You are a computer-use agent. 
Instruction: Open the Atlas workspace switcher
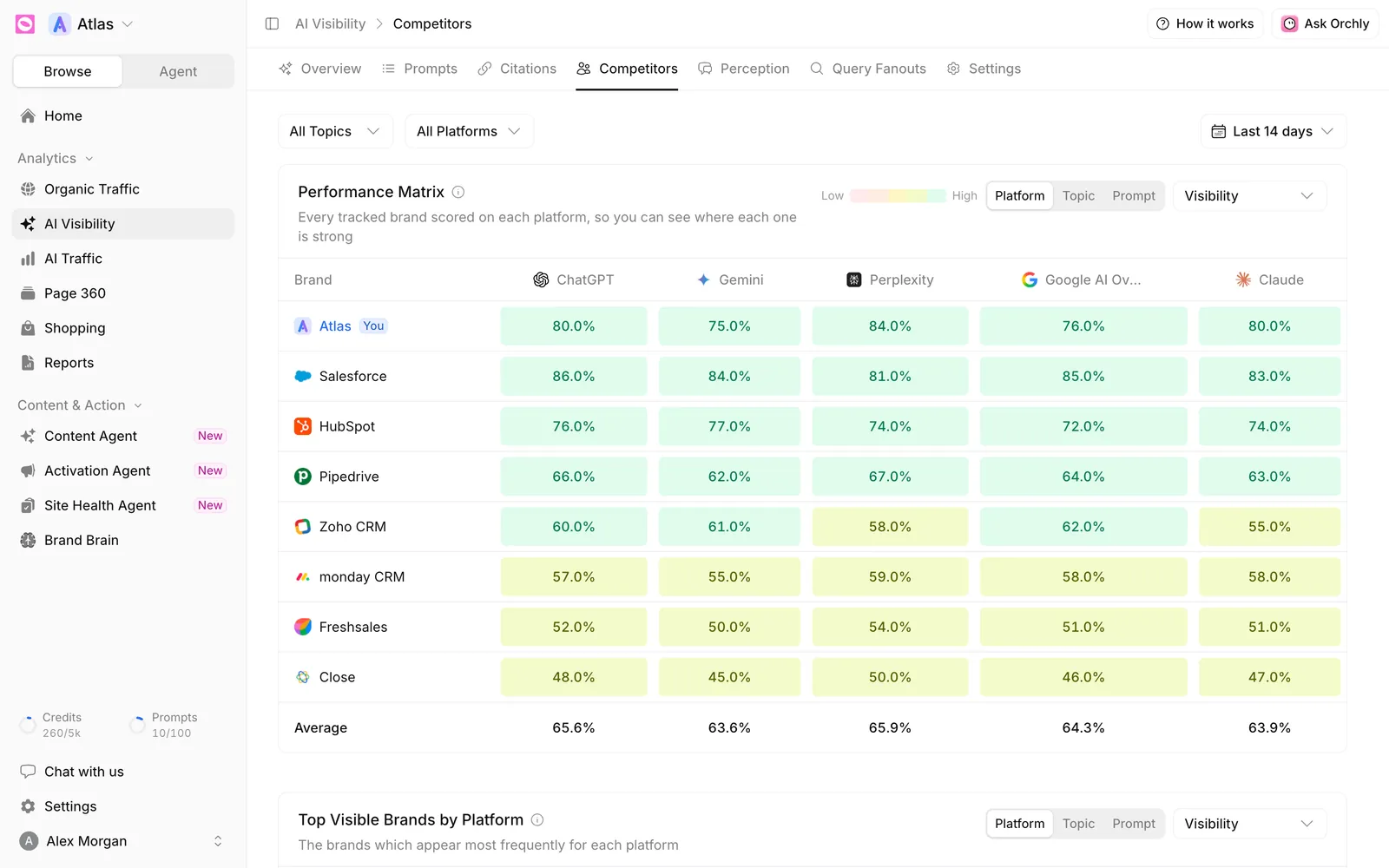92,24
